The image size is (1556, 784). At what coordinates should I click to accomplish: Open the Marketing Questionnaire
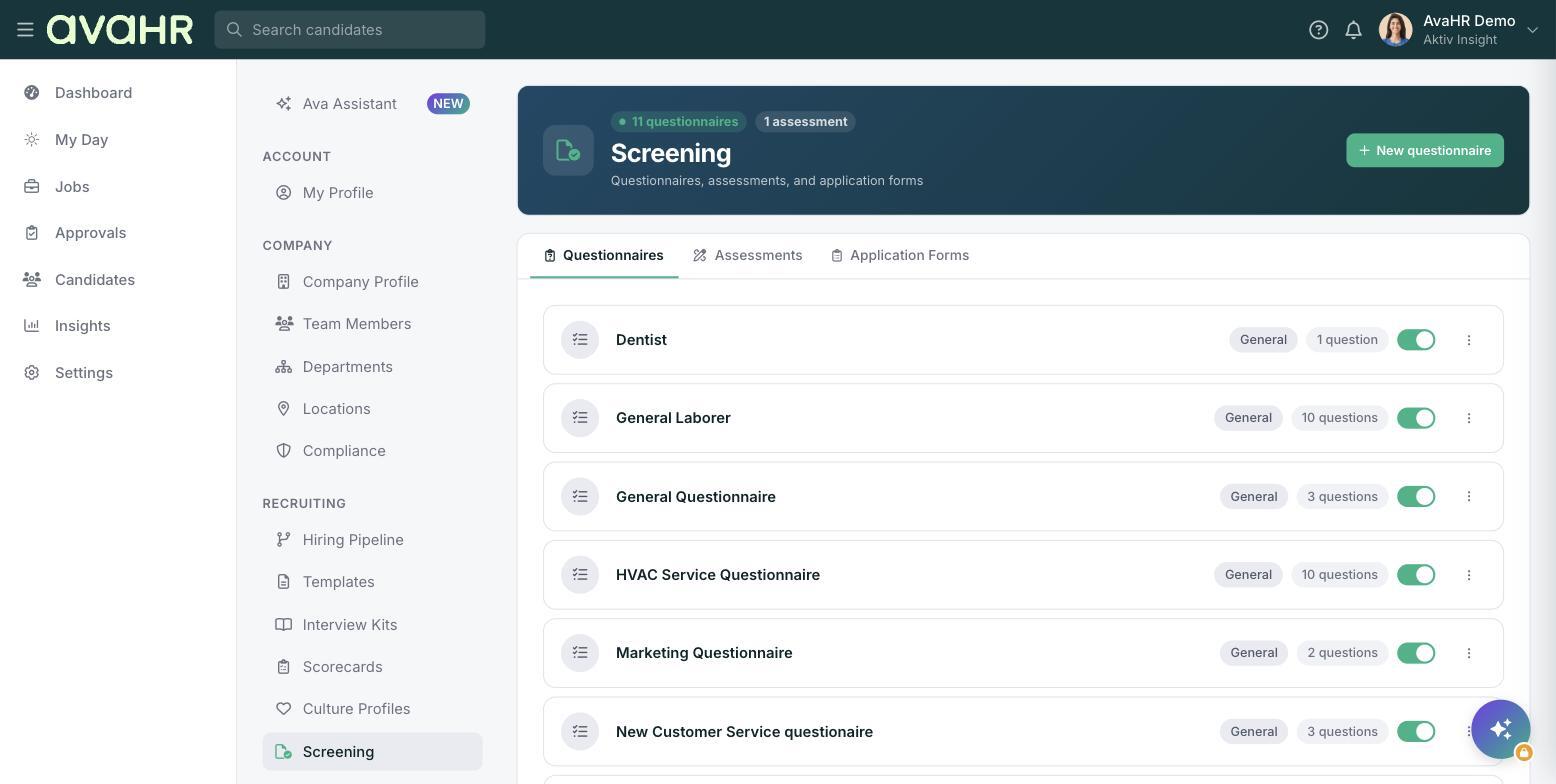[704, 653]
